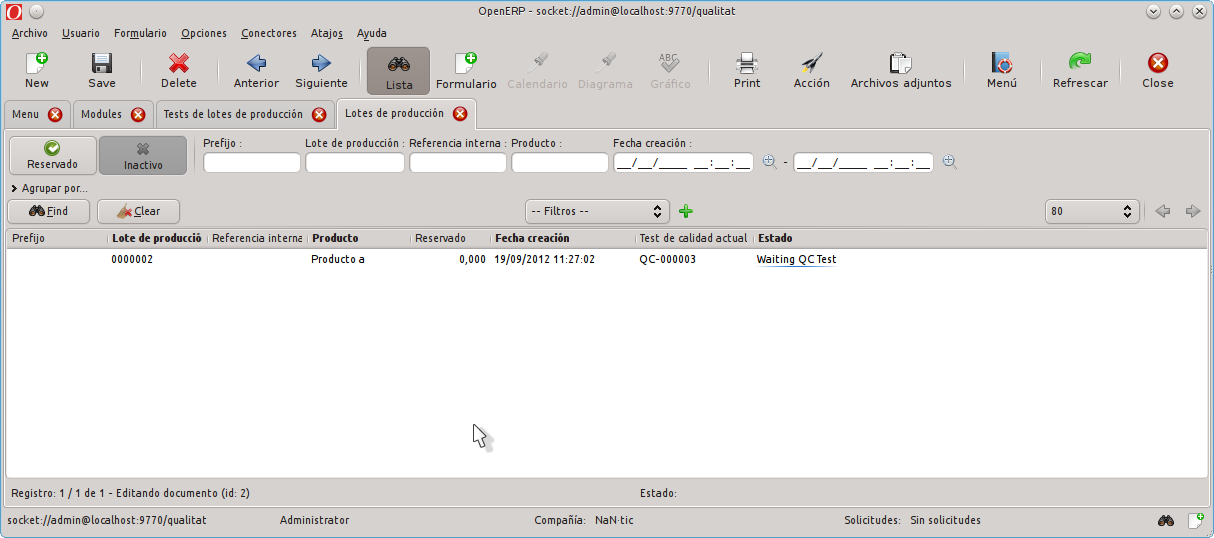Switch to the Menu tab
Image resolution: width=1214 pixels, height=538 pixels.
point(26,115)
